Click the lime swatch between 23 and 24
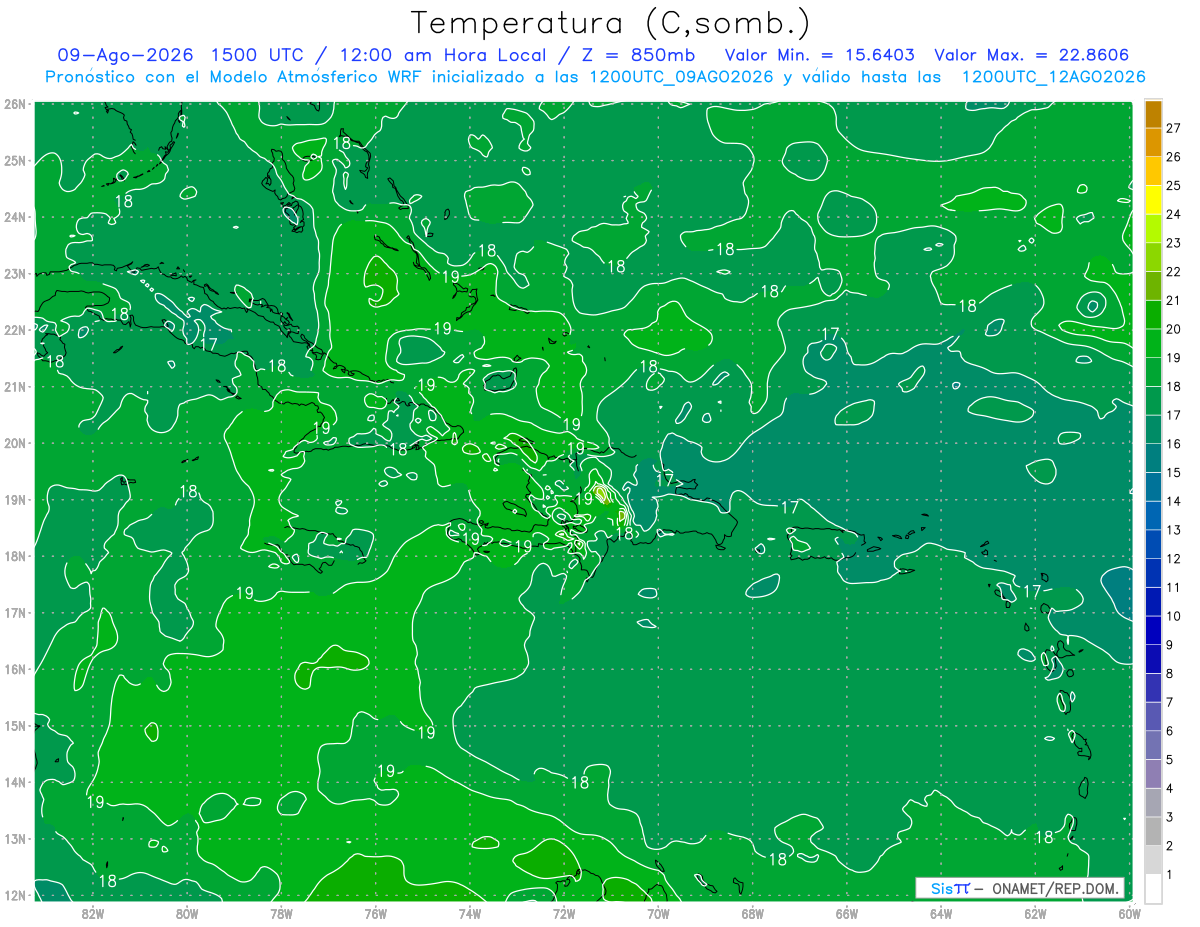The width and height of the screenshot is (1200, 927). [1153, 228]
